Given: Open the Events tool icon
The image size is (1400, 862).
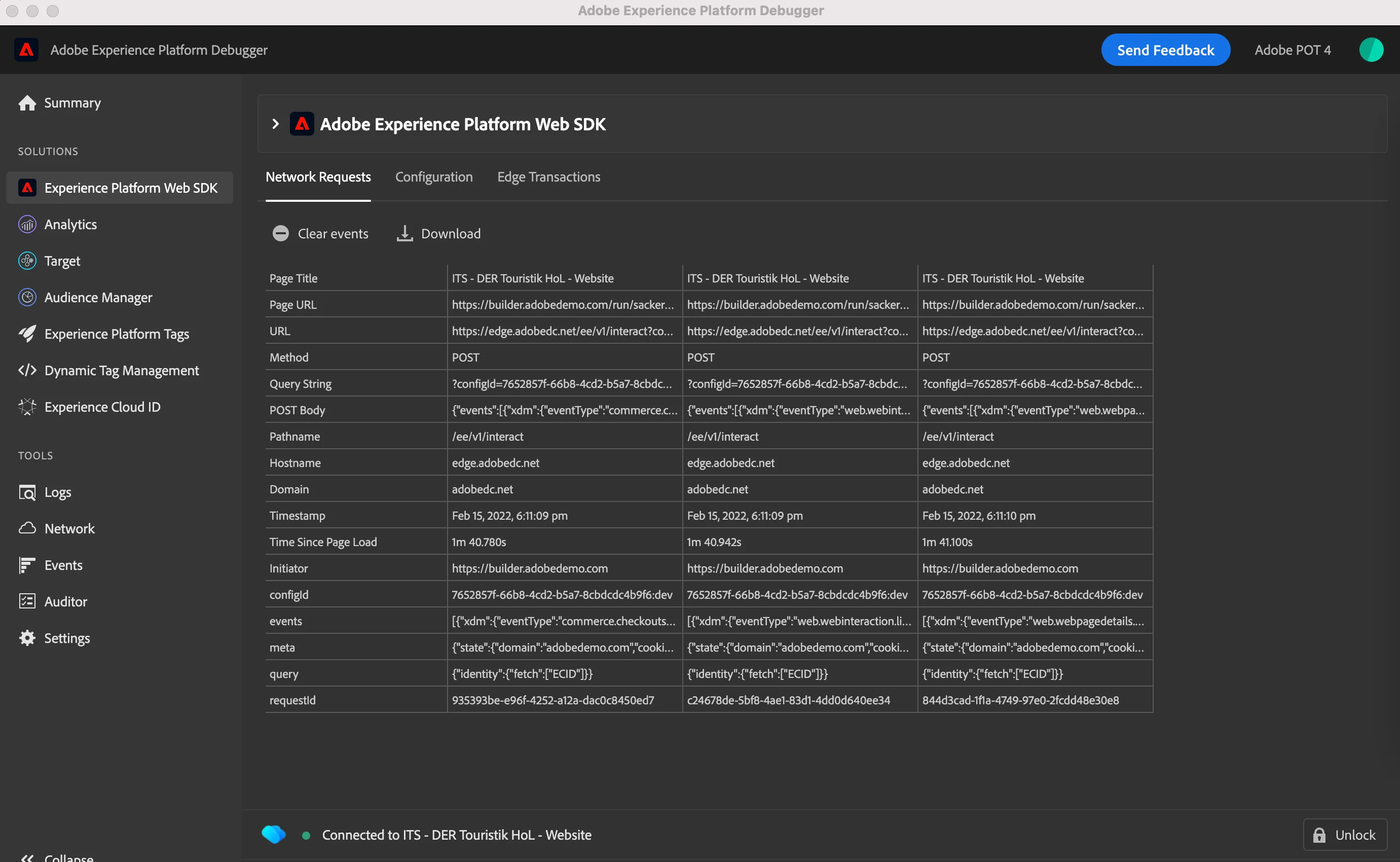Looking at the screenshot, I should point(27,565).
